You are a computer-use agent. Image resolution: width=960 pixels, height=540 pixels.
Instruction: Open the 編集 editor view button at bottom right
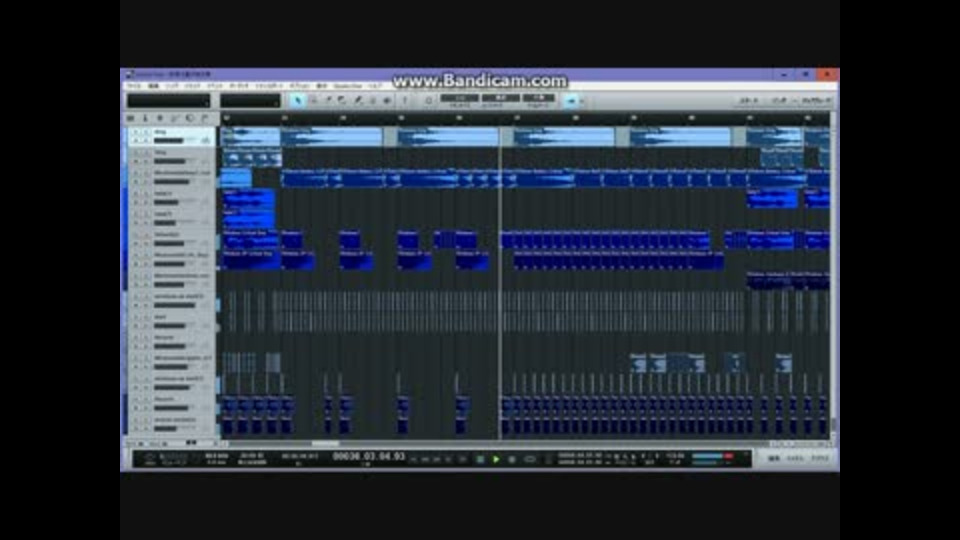[774, 459]
